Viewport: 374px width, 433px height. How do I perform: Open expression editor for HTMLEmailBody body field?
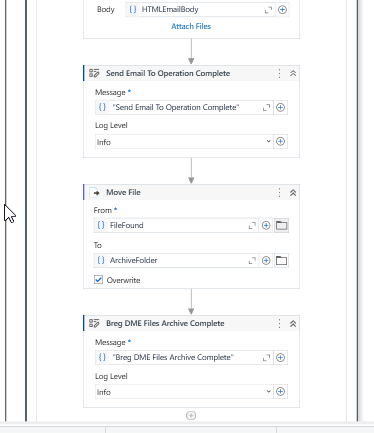268,10
